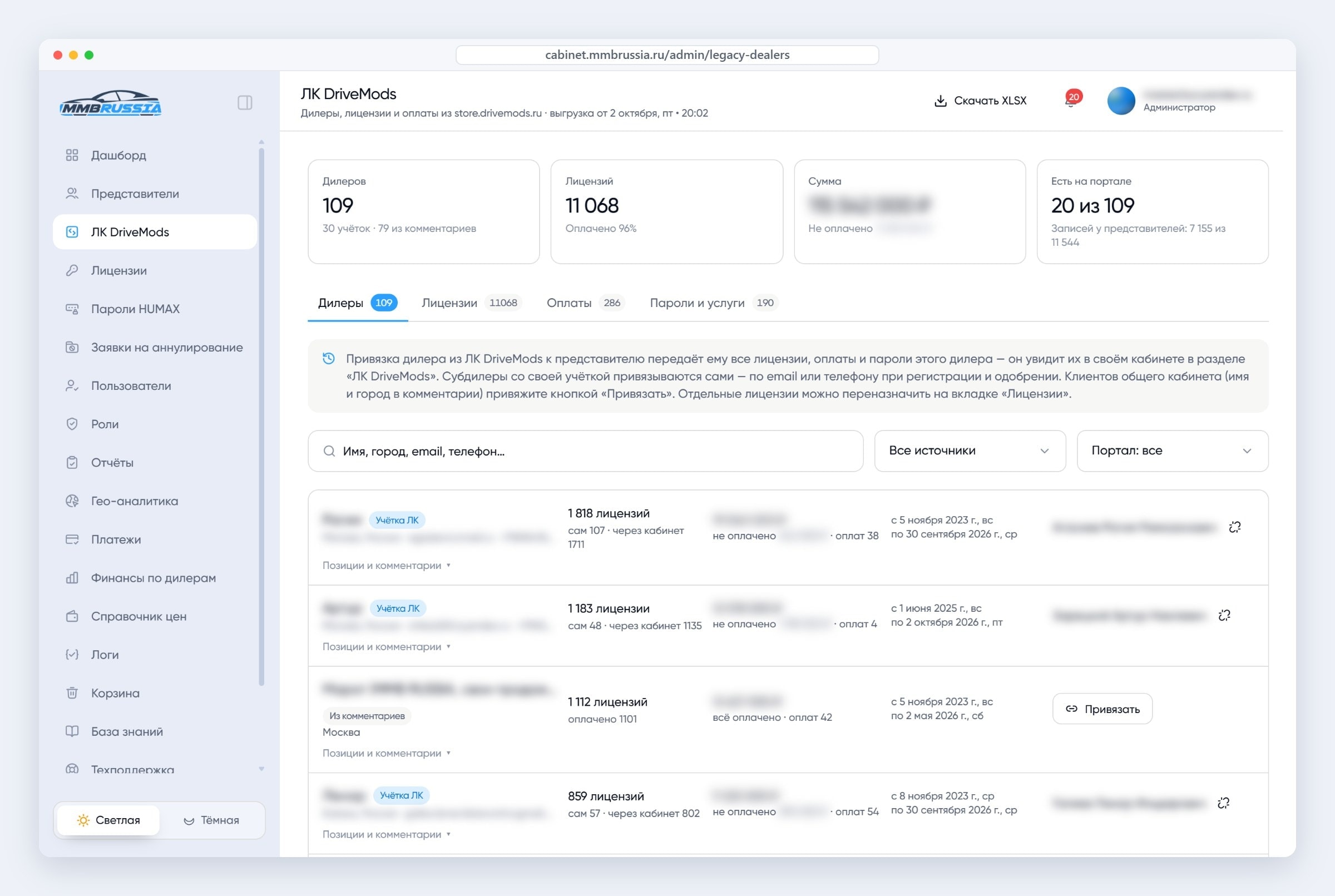
Task: Select ЛК DriveMods sidebar item
Action: 155,231
